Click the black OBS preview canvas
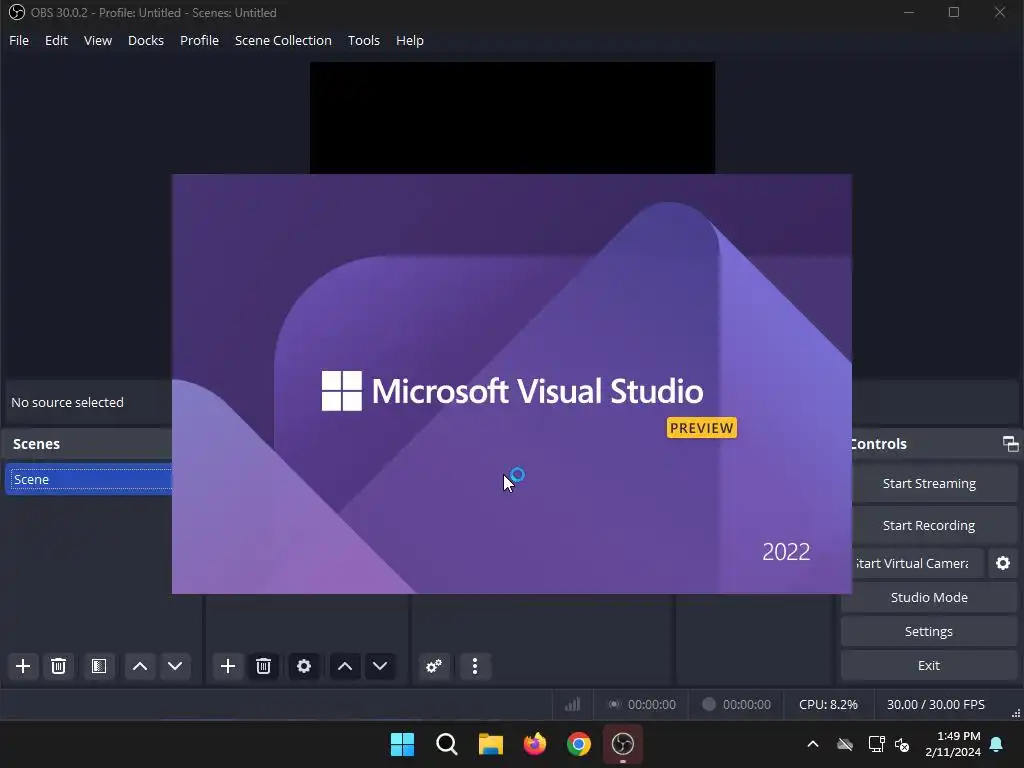1024x768 pixels. point(512,118)
